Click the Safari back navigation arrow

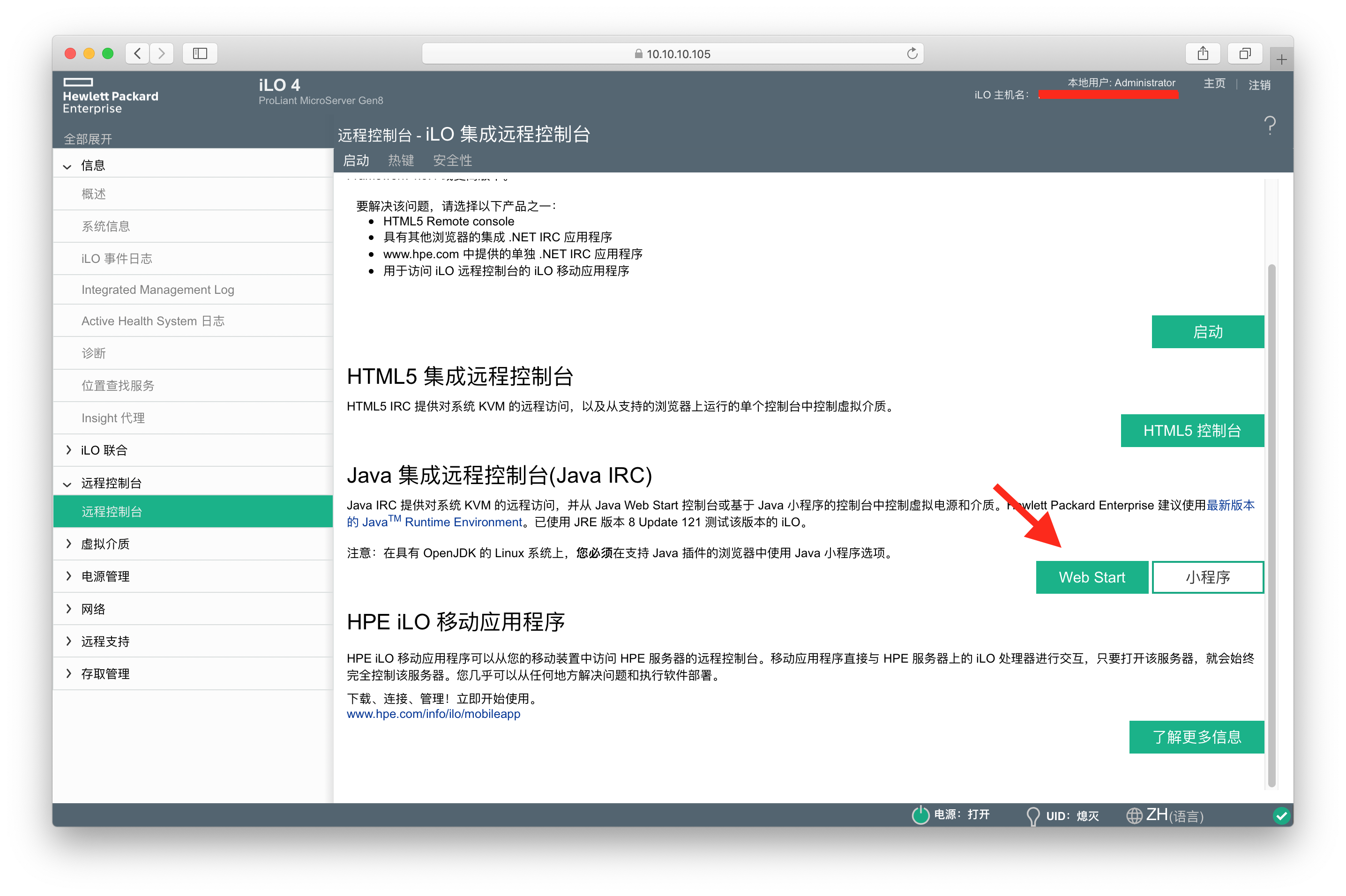click(137, 53)
